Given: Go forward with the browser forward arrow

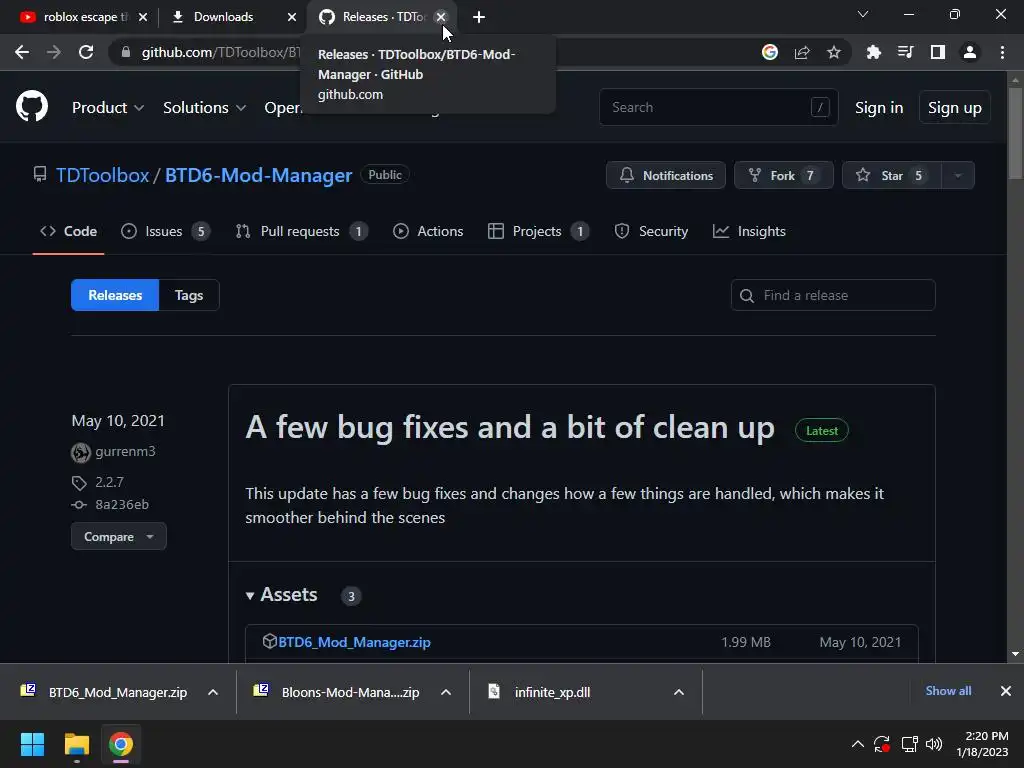Looking at the screenshot, I should point(54,52).
